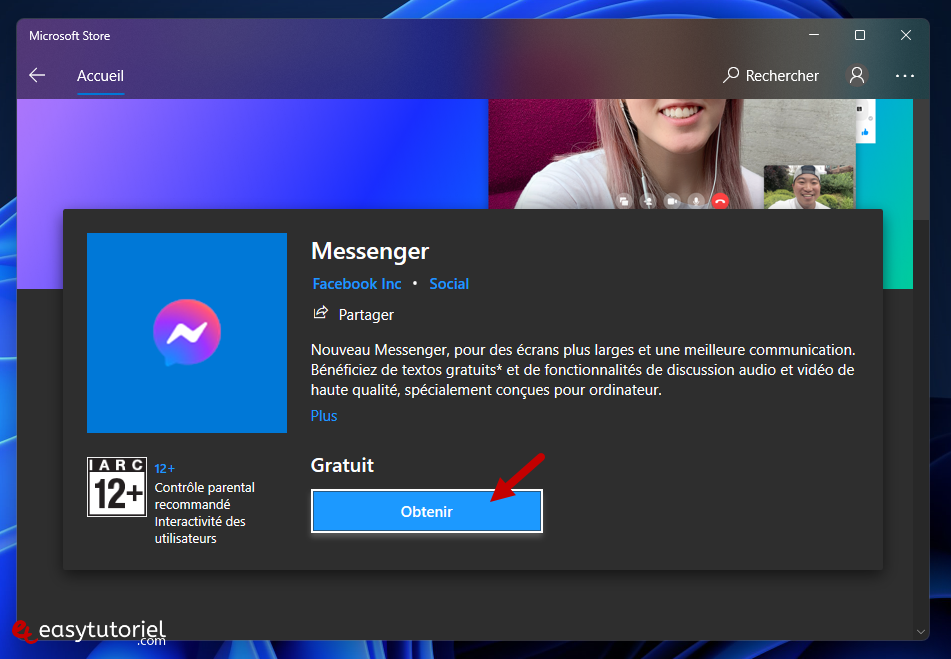The width and height of the screenshot is (951, 659).
Task: Open the 12+ age rating link
Action: click(164, 469)
